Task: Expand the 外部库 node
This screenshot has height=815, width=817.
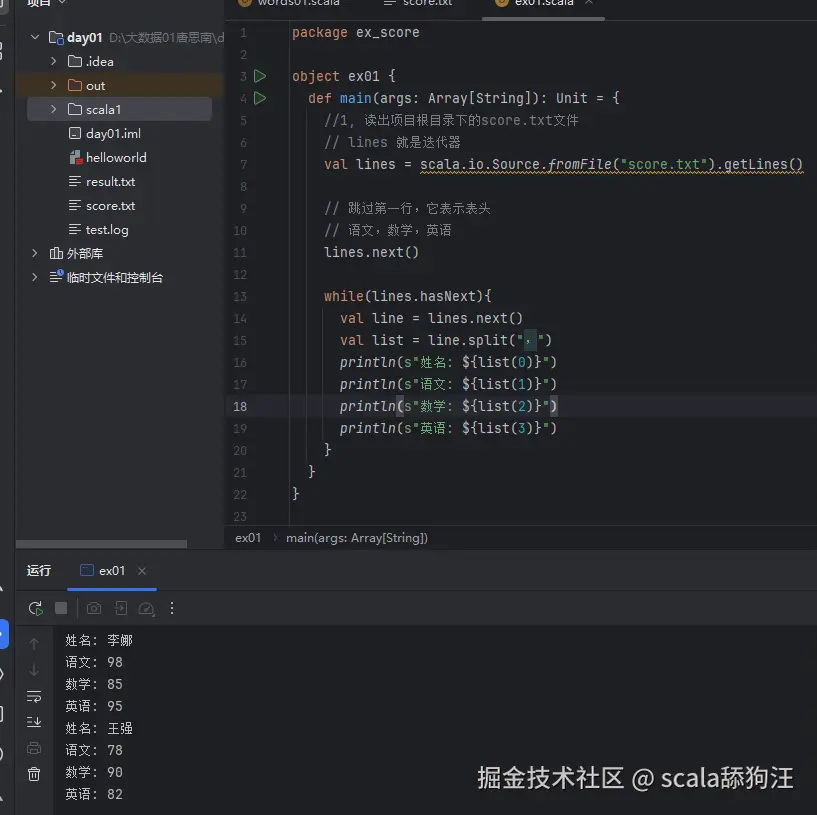Action: tap(35, 253)
